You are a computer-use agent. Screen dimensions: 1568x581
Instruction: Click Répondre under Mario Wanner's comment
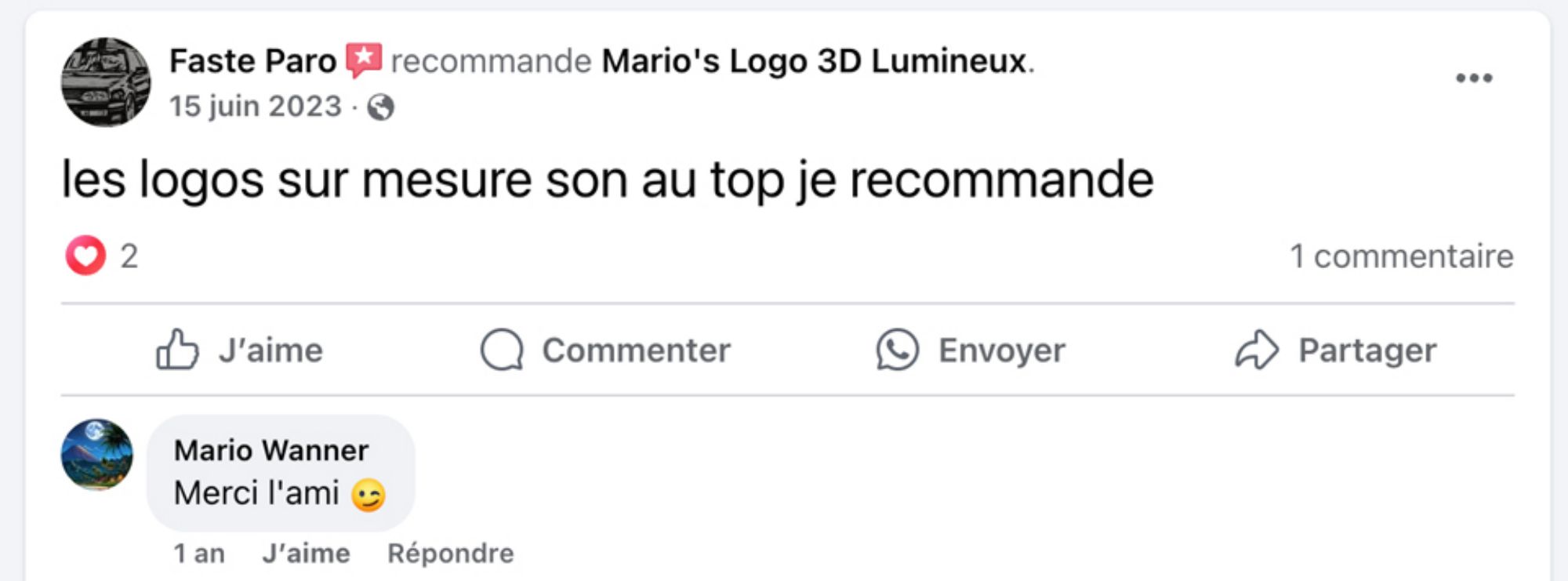[451, 554]
